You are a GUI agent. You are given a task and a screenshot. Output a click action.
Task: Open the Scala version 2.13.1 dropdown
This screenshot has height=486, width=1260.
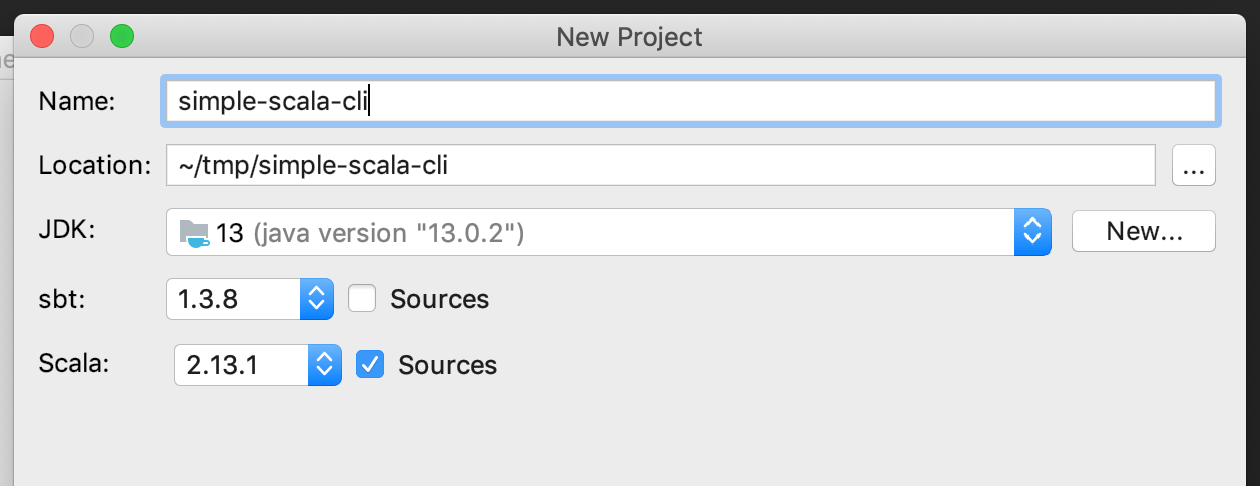[x=324, y=365]
